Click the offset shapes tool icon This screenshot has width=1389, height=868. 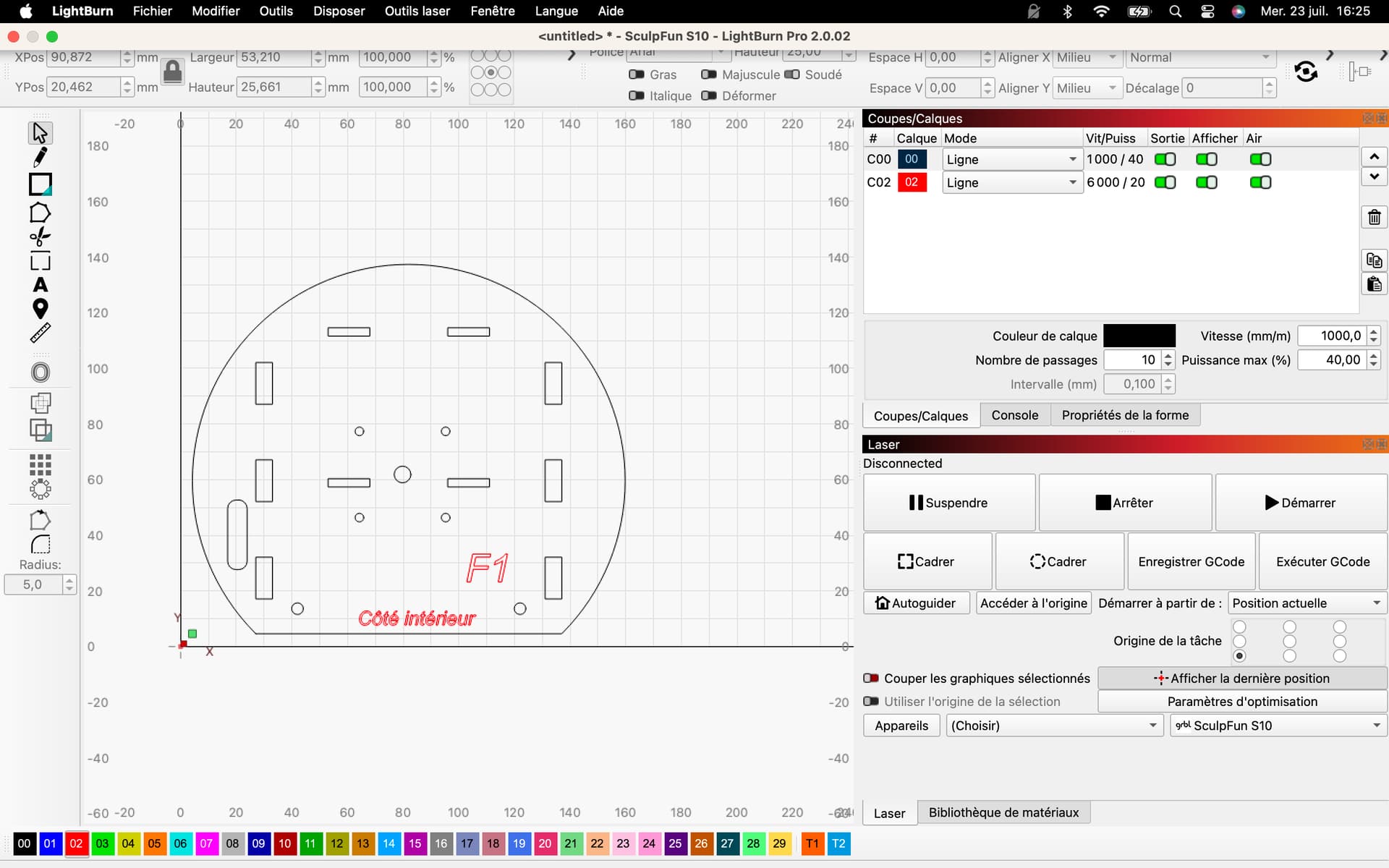pyautogui.click(x=41, y=372)
